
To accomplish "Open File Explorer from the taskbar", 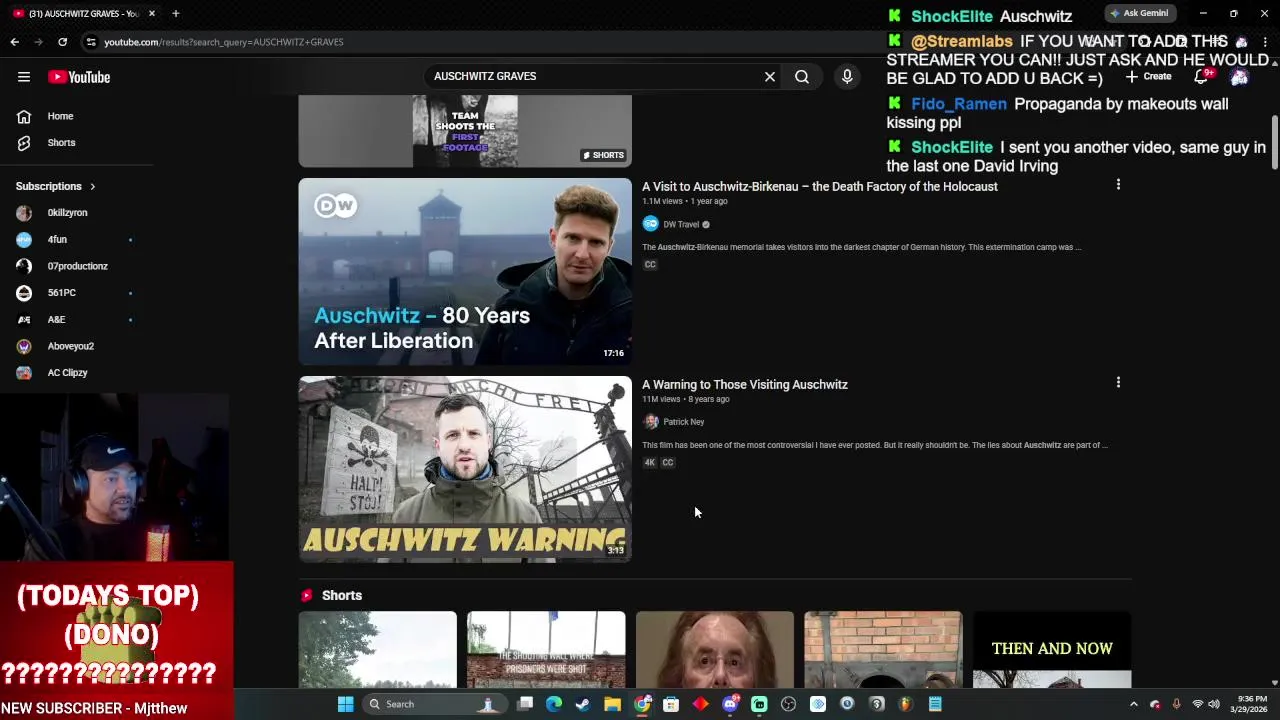I will tap(613, 704).
